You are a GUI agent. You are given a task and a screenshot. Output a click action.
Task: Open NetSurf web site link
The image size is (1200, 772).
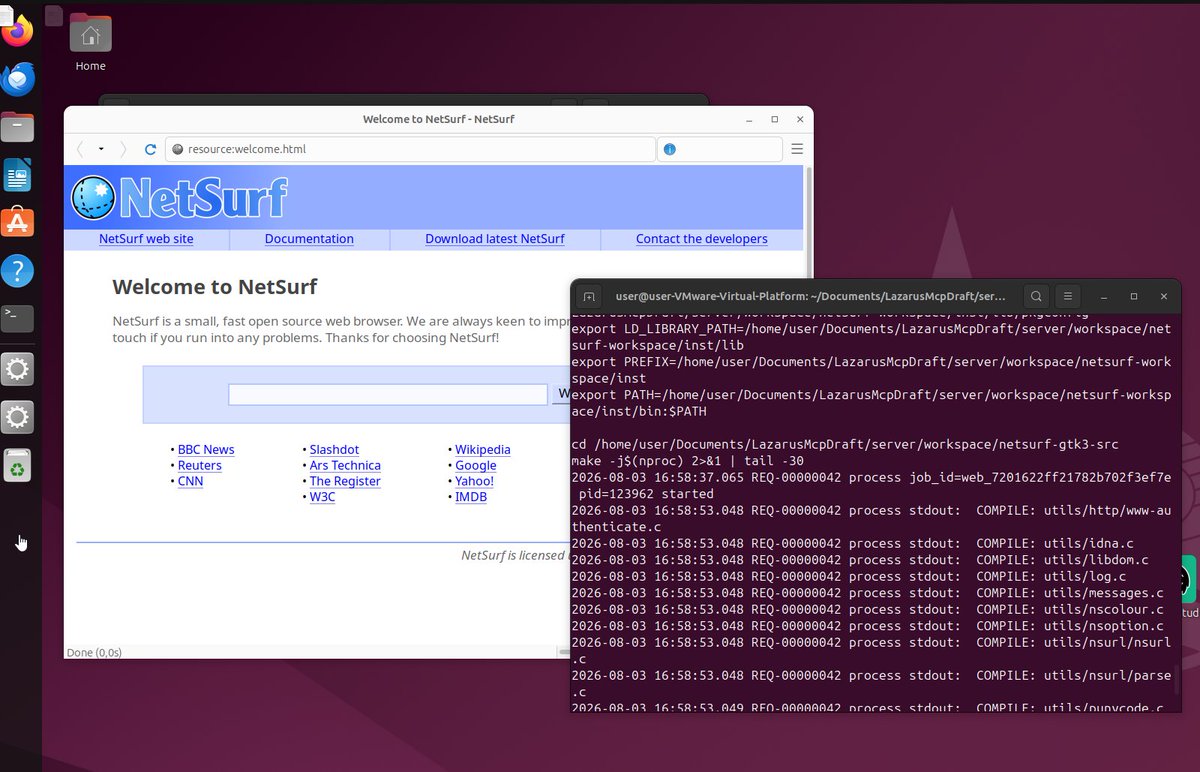click(146, 239)
